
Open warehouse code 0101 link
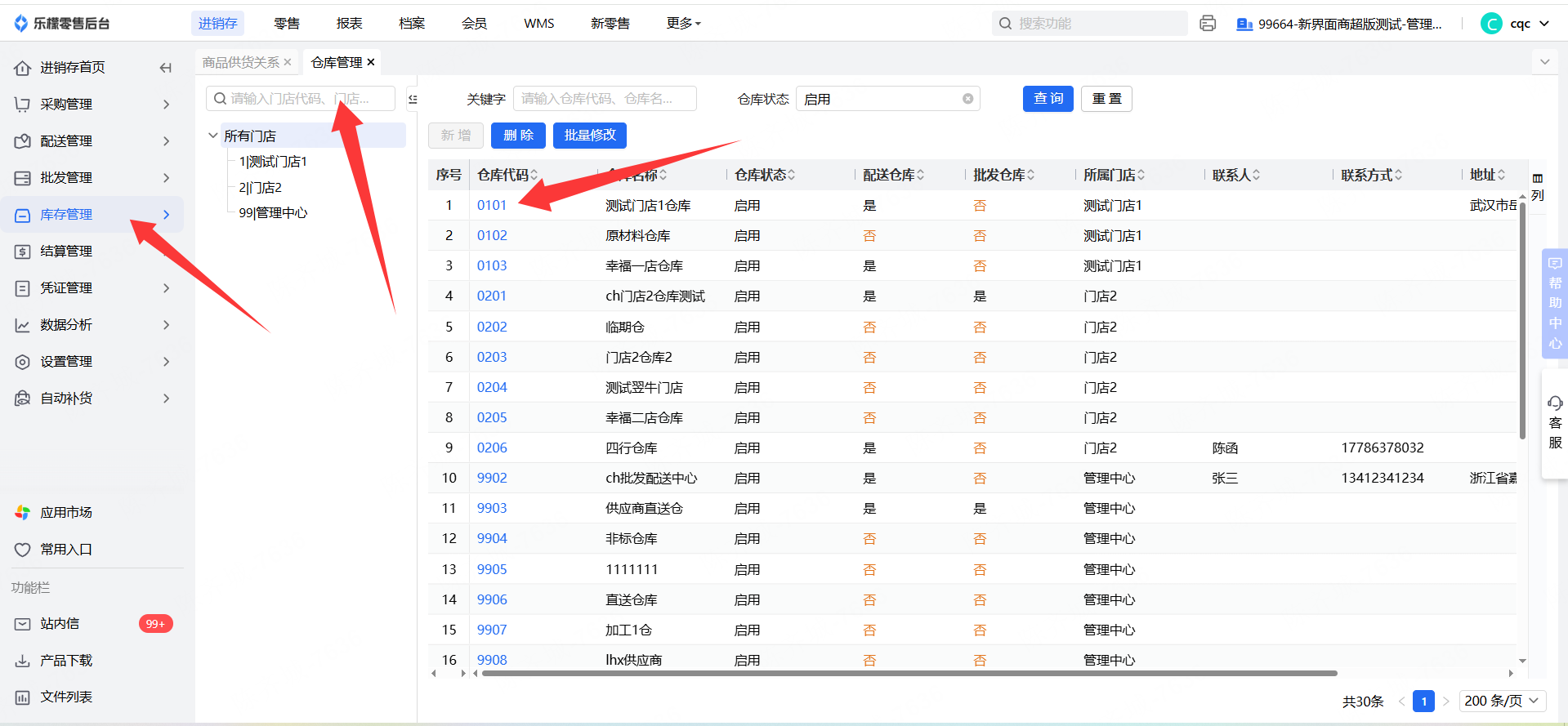(x=492, y=205)
